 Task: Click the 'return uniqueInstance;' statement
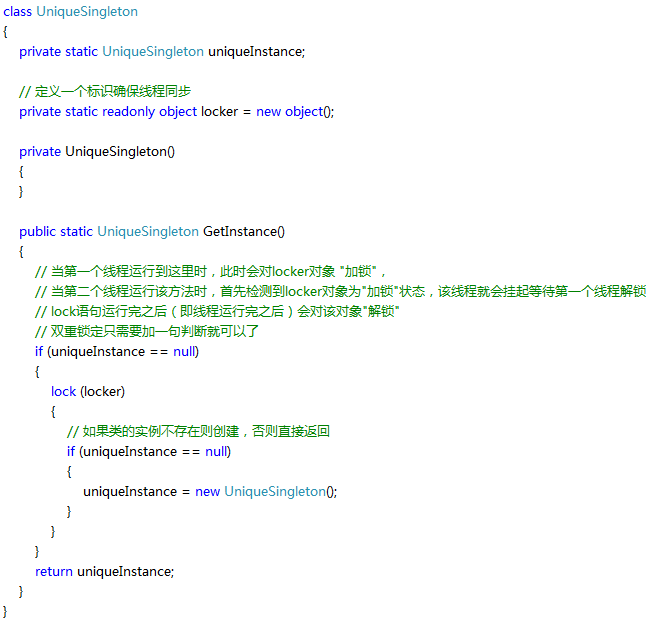[104, 572]
